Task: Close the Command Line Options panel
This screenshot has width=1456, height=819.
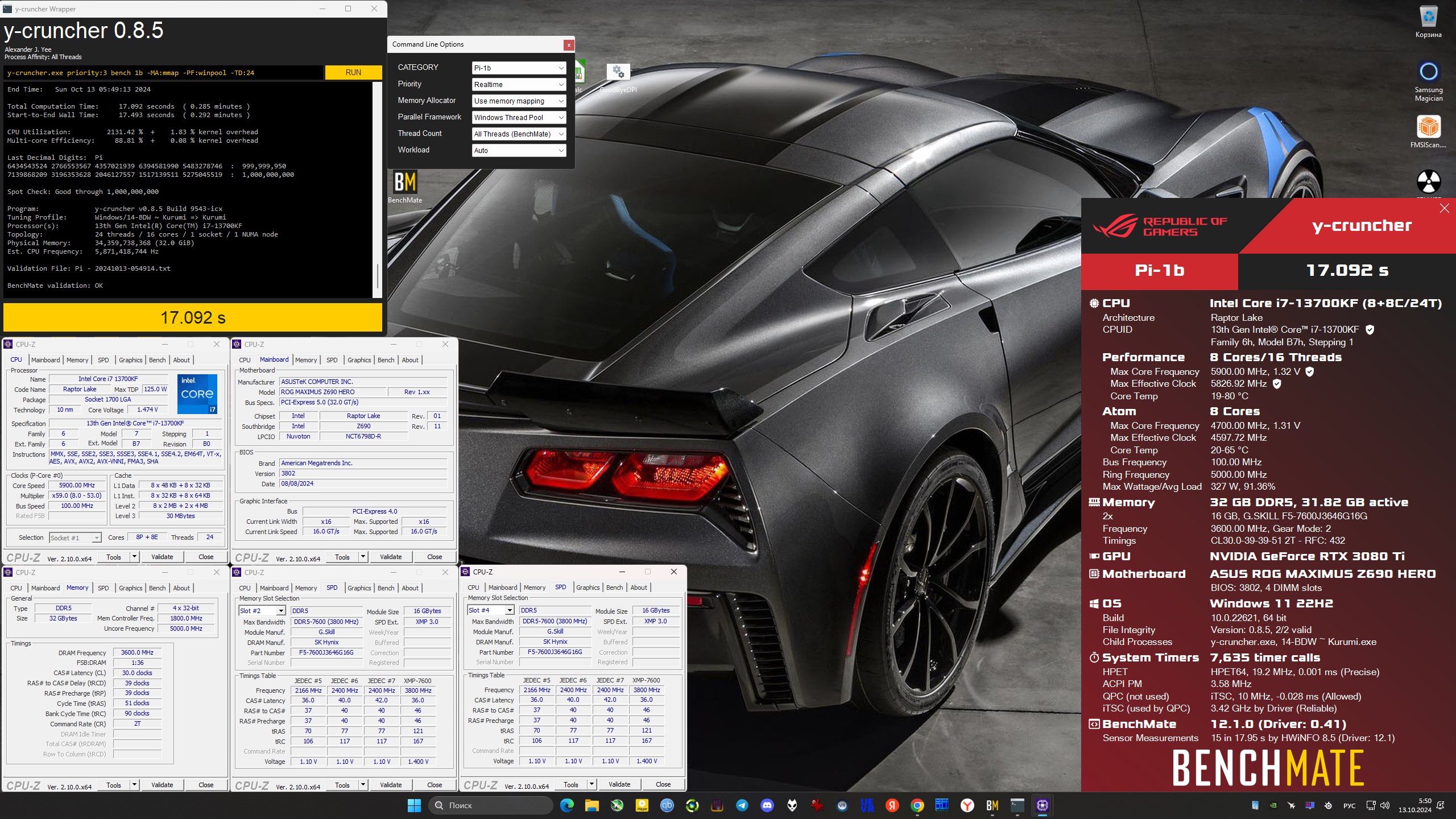Action: point(568,45)
